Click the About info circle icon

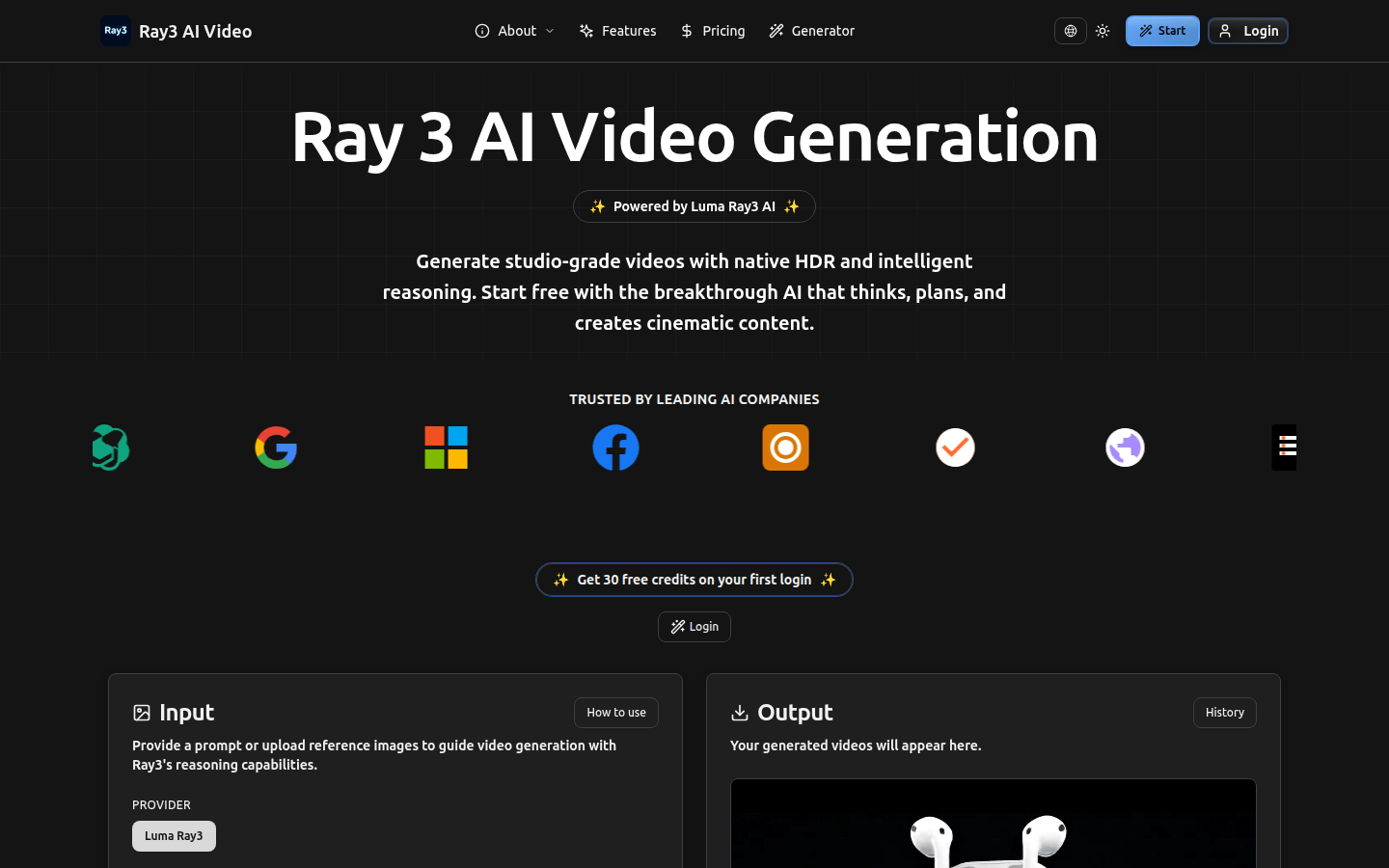point(482,30)
